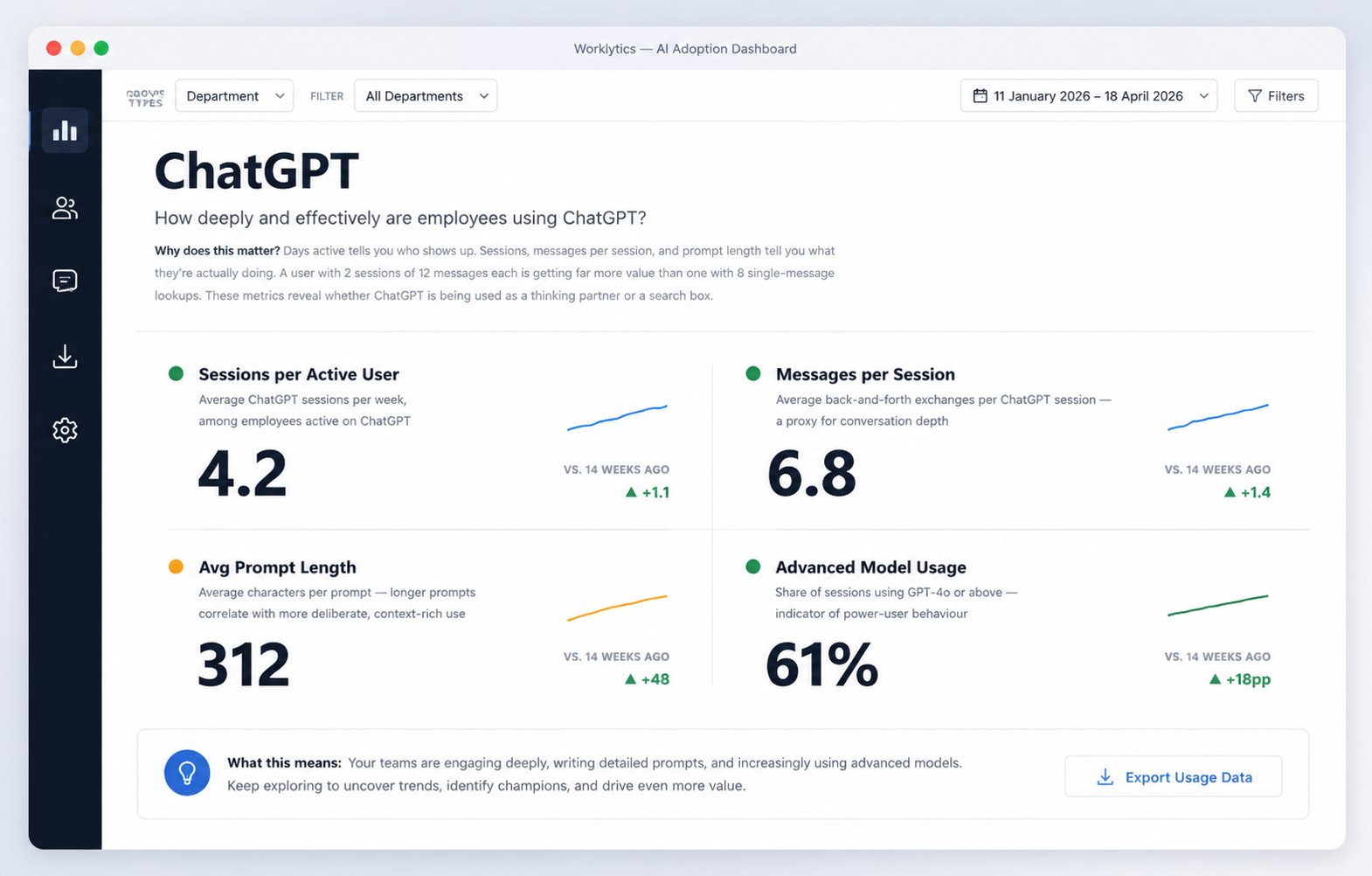
Task: Open the 11 January 2026 – 18 April 2026 date range picker
Action: click(1089, 96)
